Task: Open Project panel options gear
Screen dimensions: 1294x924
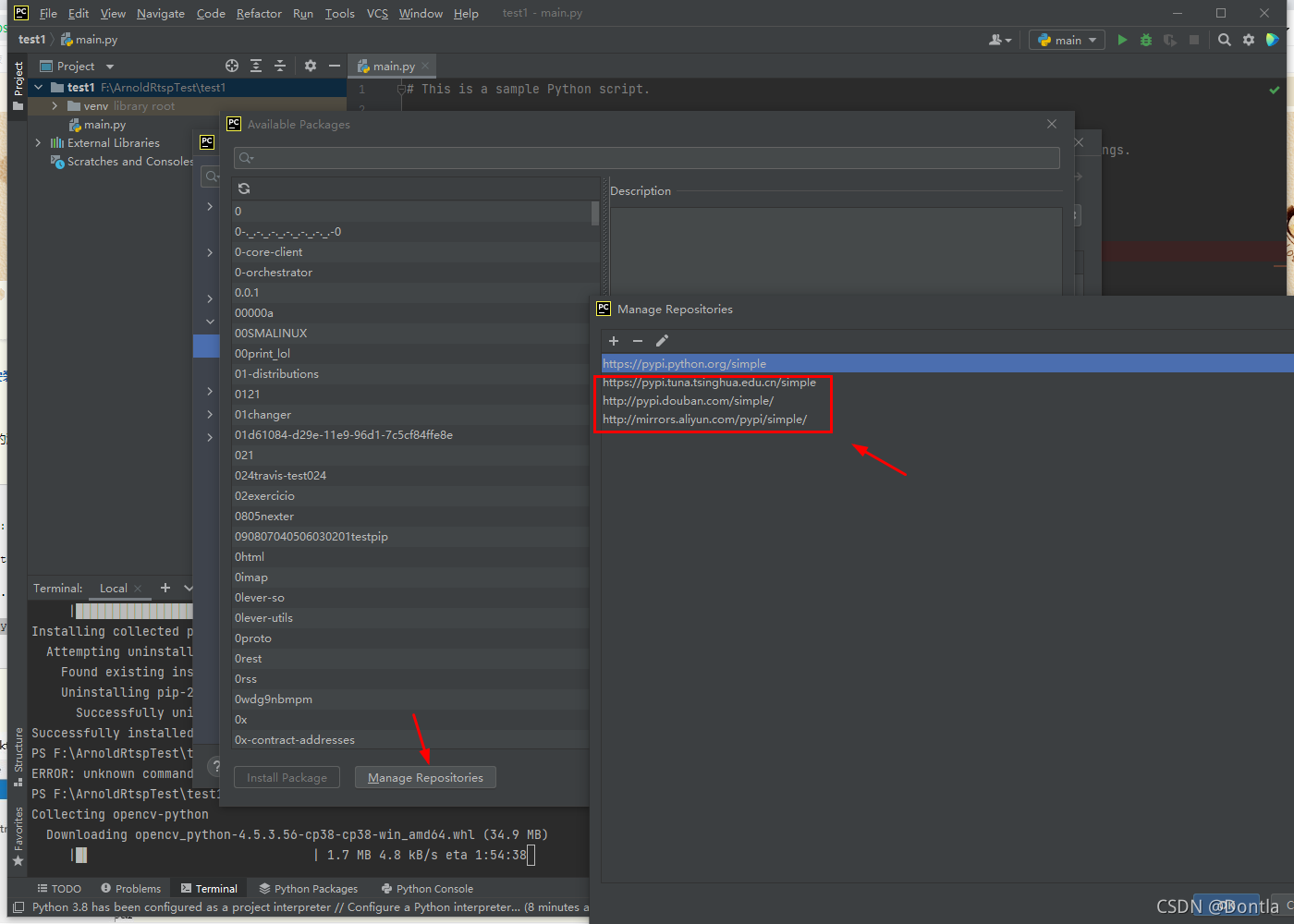Action: click(311, 66)
